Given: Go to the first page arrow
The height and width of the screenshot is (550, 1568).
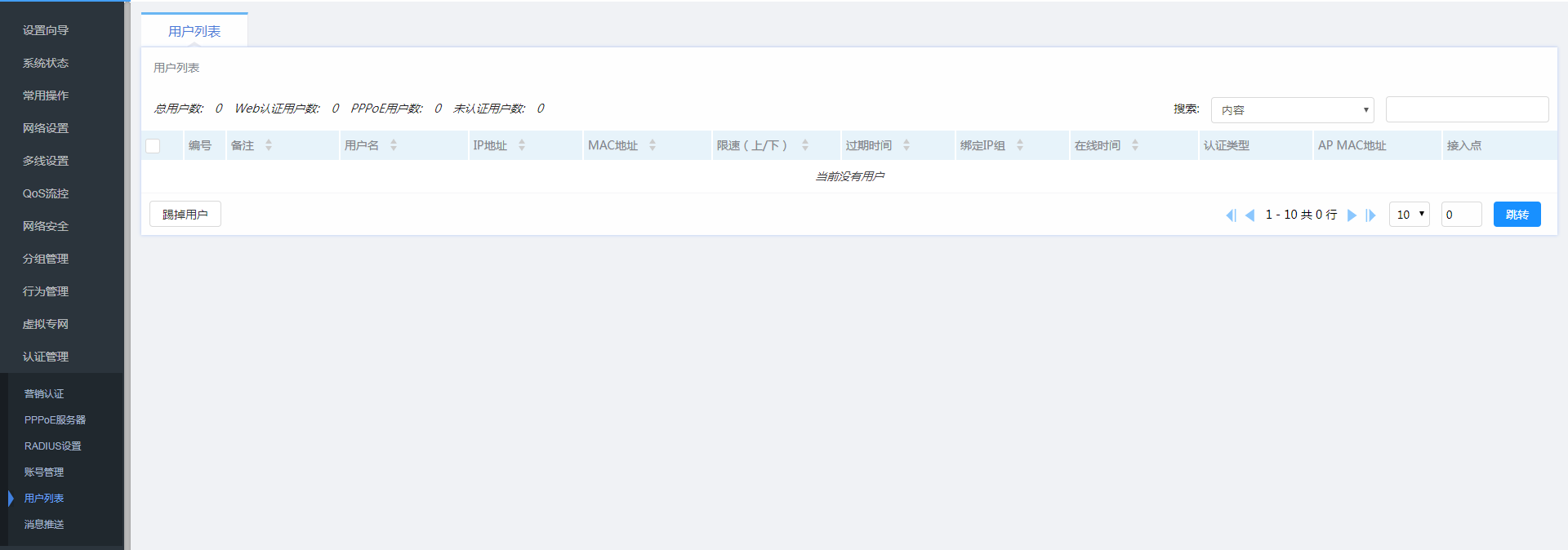Looking at the screenshot, I should (1231, 215).
